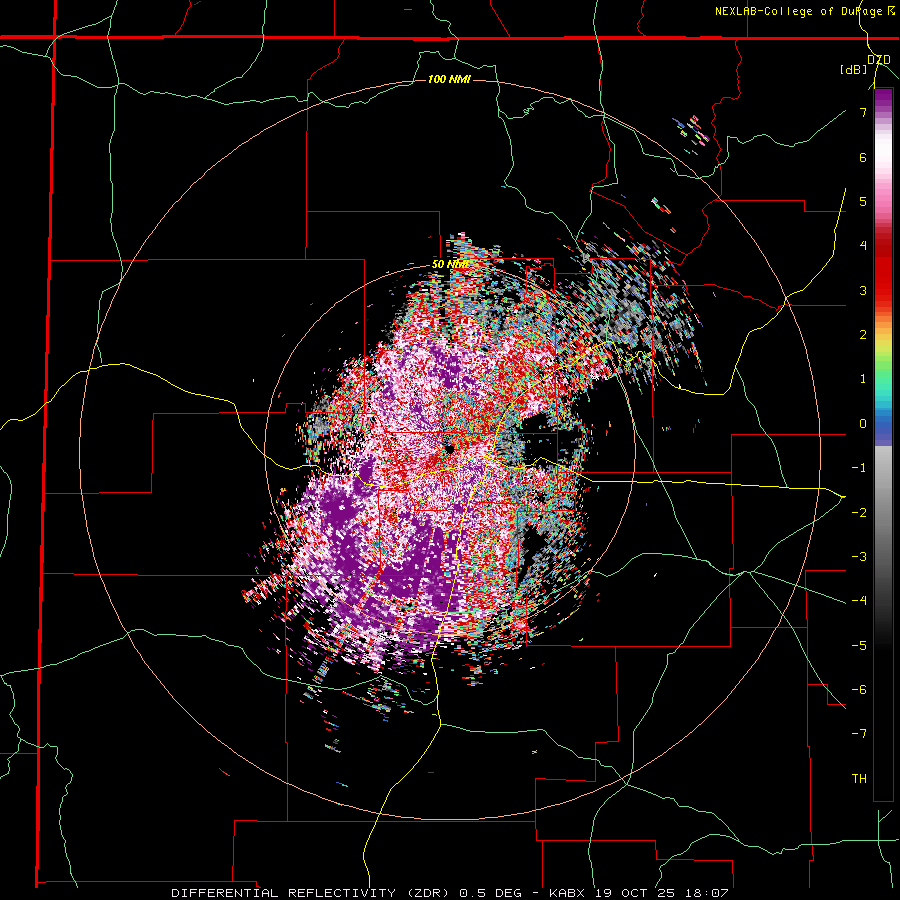Click the DZD legend title

[x=878, y=60]
